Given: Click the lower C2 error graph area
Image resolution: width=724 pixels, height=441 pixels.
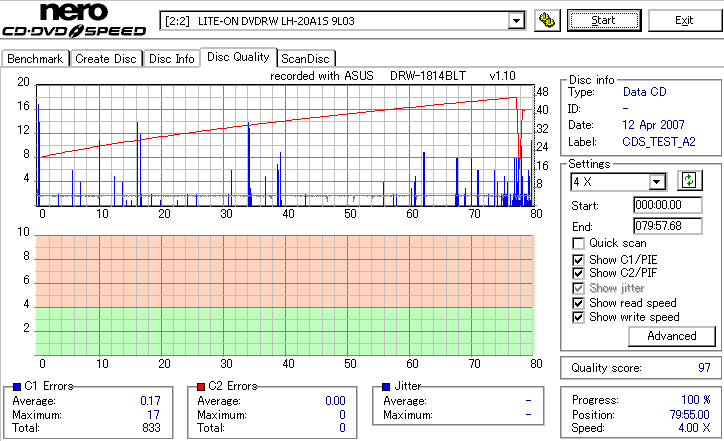Looking at the screenshot, I should [285, 296].
